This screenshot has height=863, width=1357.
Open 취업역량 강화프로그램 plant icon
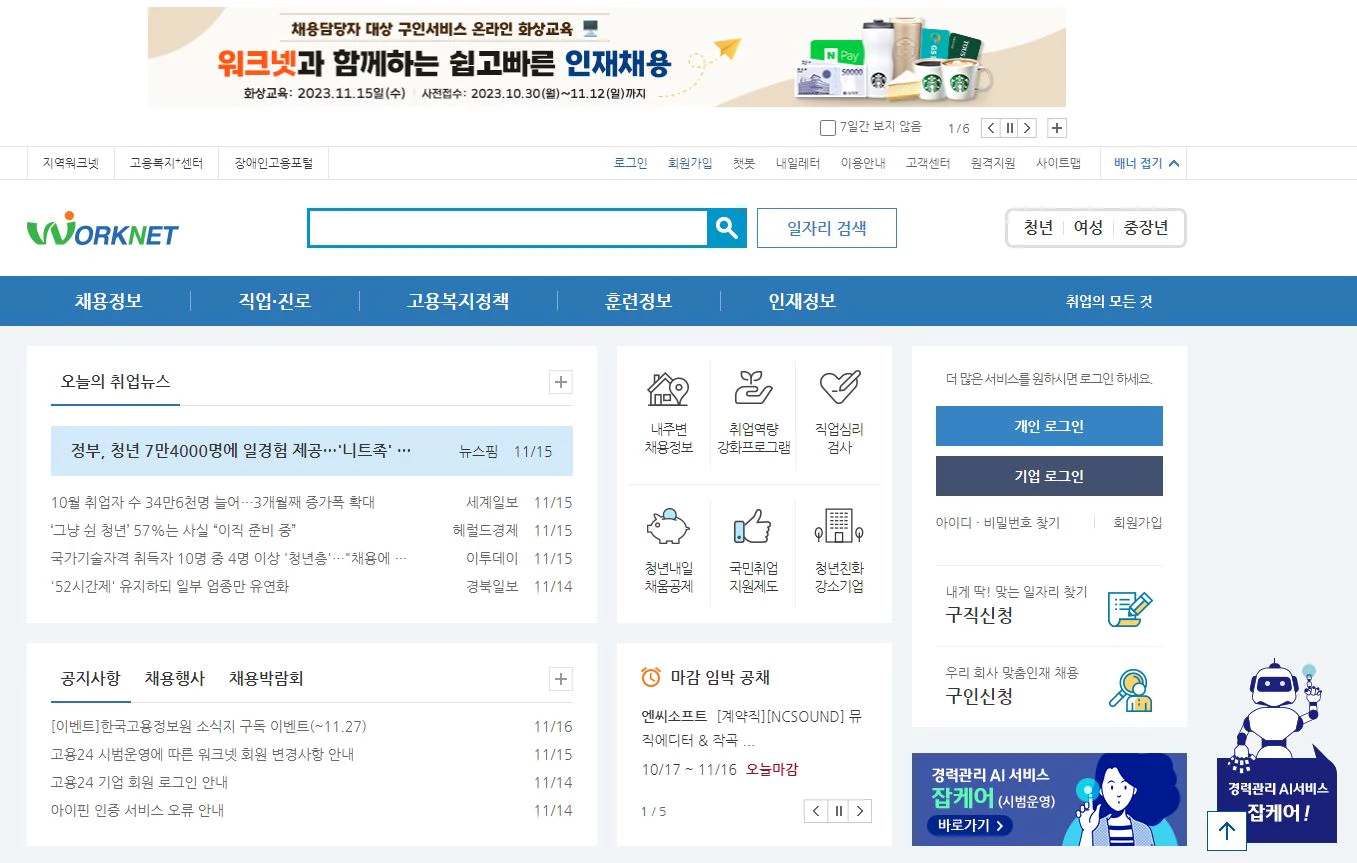click(753, 388)
